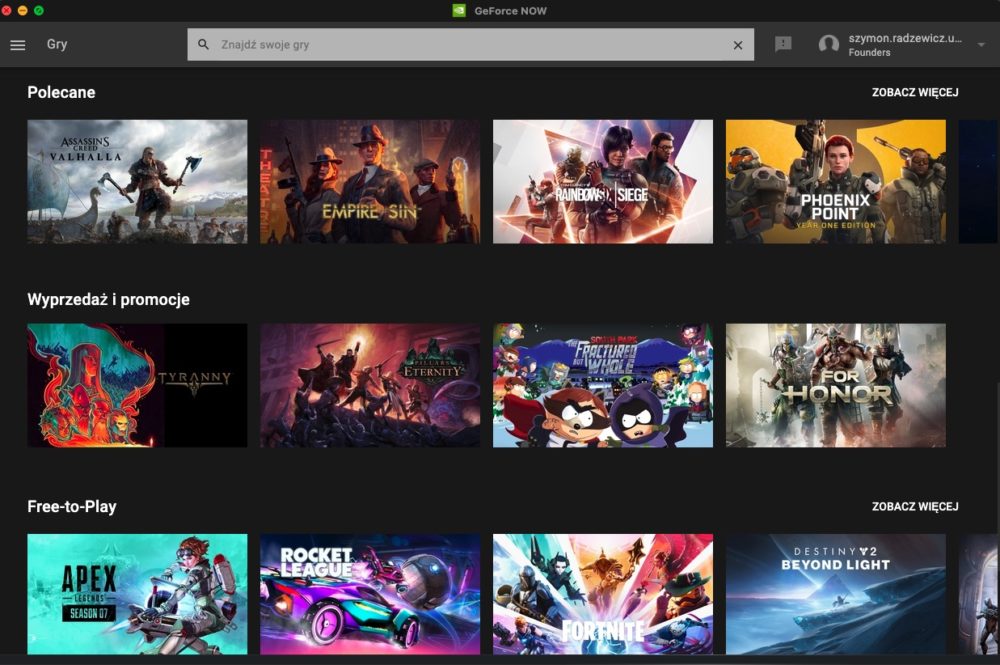Click the 'Free-to-Play' section heading
The height and width of the screenshot is (665, 1000).
click(x=72, y=507)
